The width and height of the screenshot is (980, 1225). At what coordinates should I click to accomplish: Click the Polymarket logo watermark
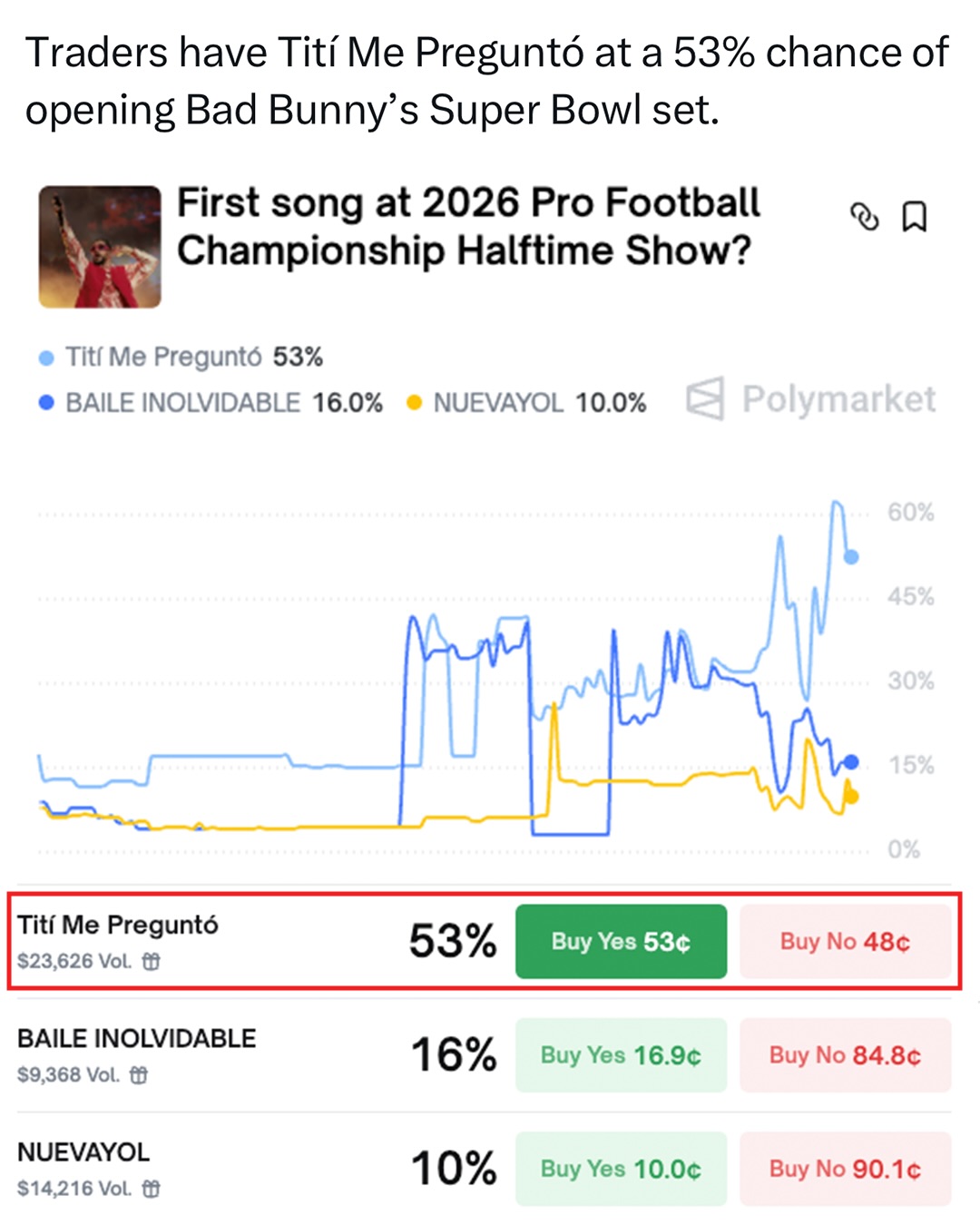[x=810, y=399]
